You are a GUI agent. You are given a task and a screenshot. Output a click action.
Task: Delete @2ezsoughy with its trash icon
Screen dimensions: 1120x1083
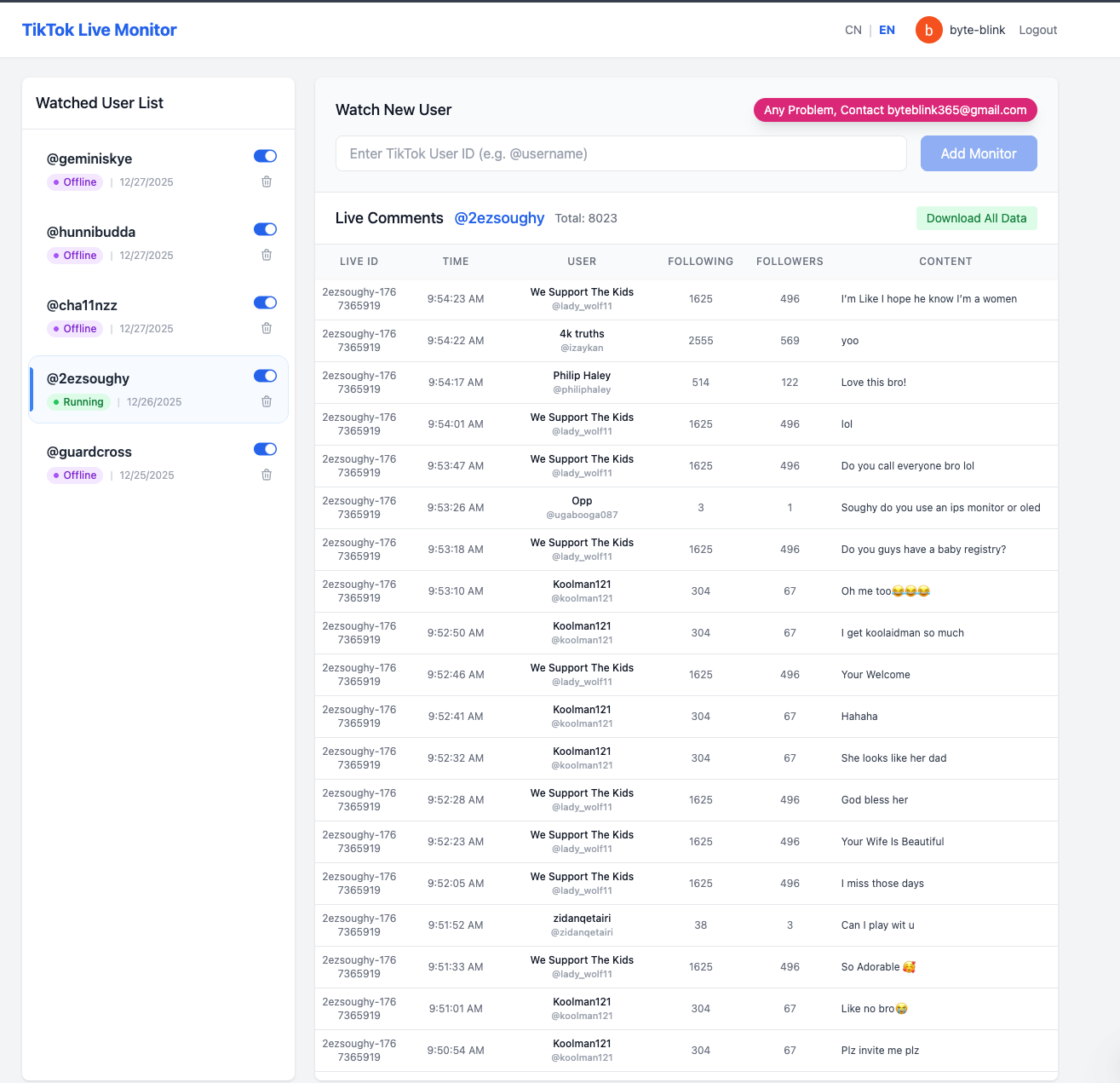click(x=266, y=401)
